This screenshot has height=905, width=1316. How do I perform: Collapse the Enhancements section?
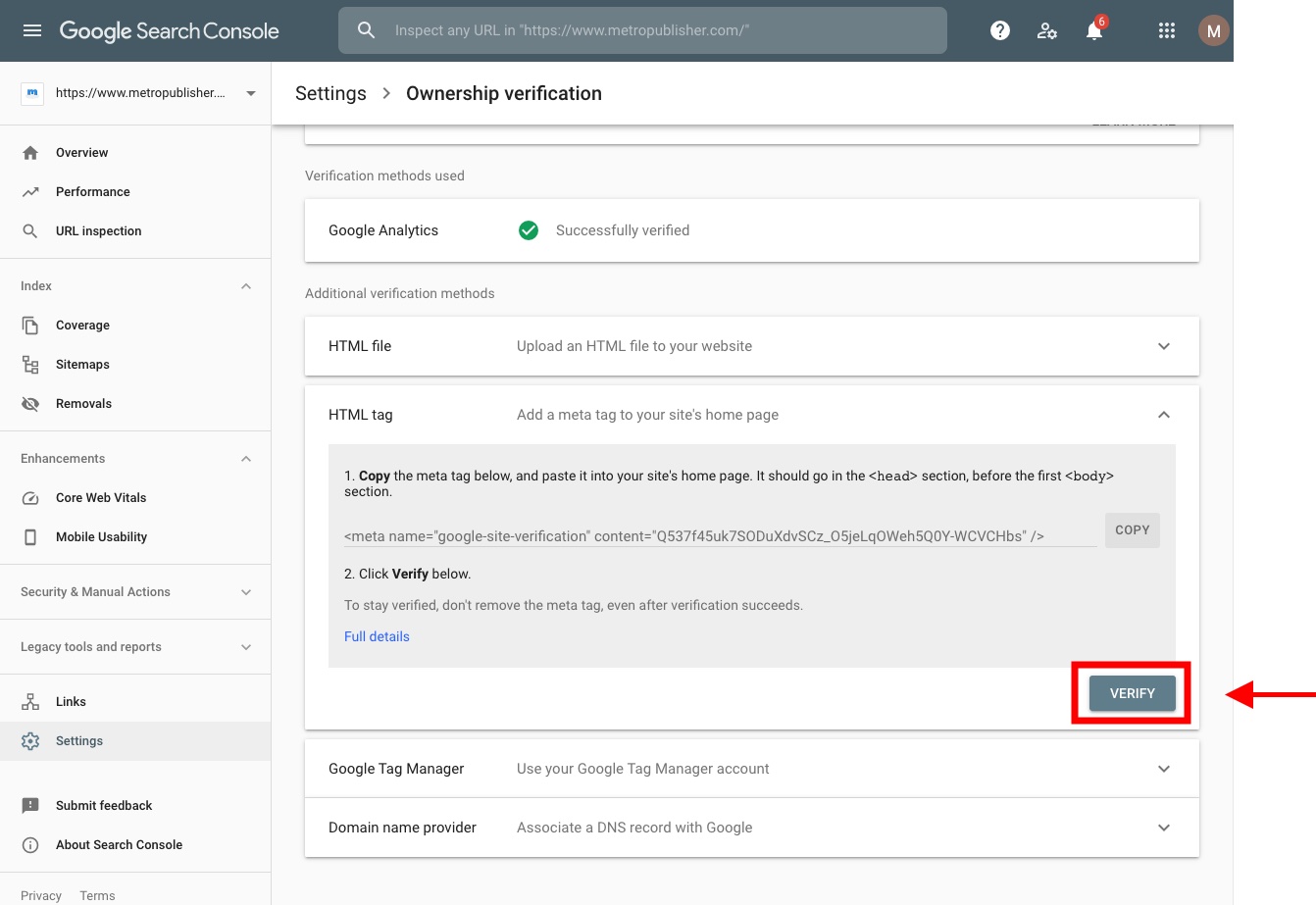[246, 459]
